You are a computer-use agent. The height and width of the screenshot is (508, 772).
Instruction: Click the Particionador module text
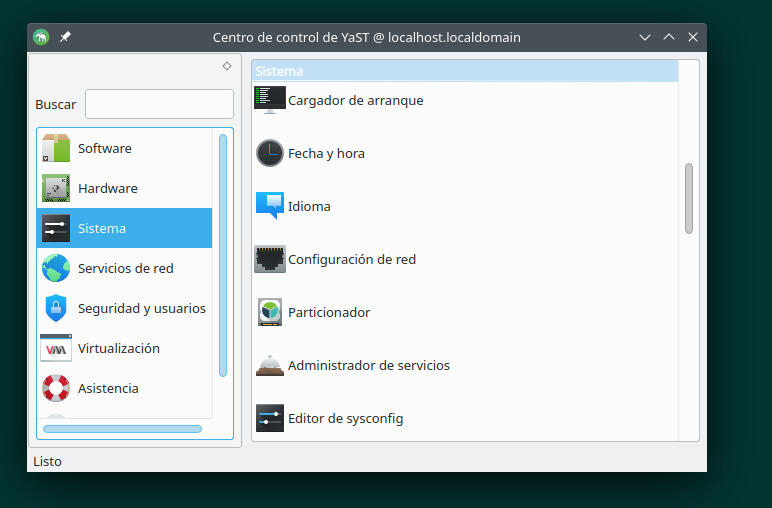329,313
